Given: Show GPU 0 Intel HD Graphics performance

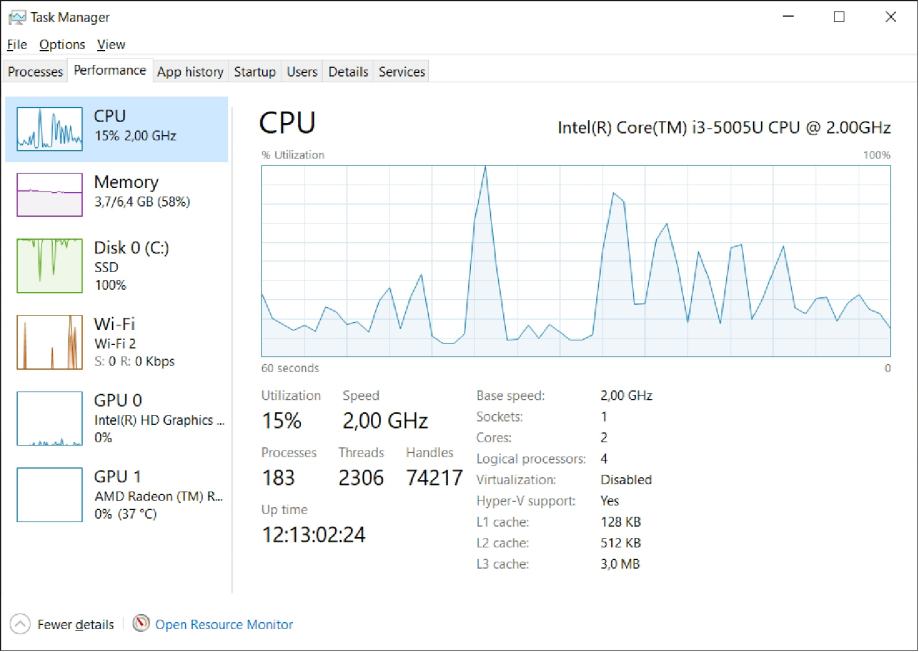Looking at the screenshot, I should tap(50, 418).
